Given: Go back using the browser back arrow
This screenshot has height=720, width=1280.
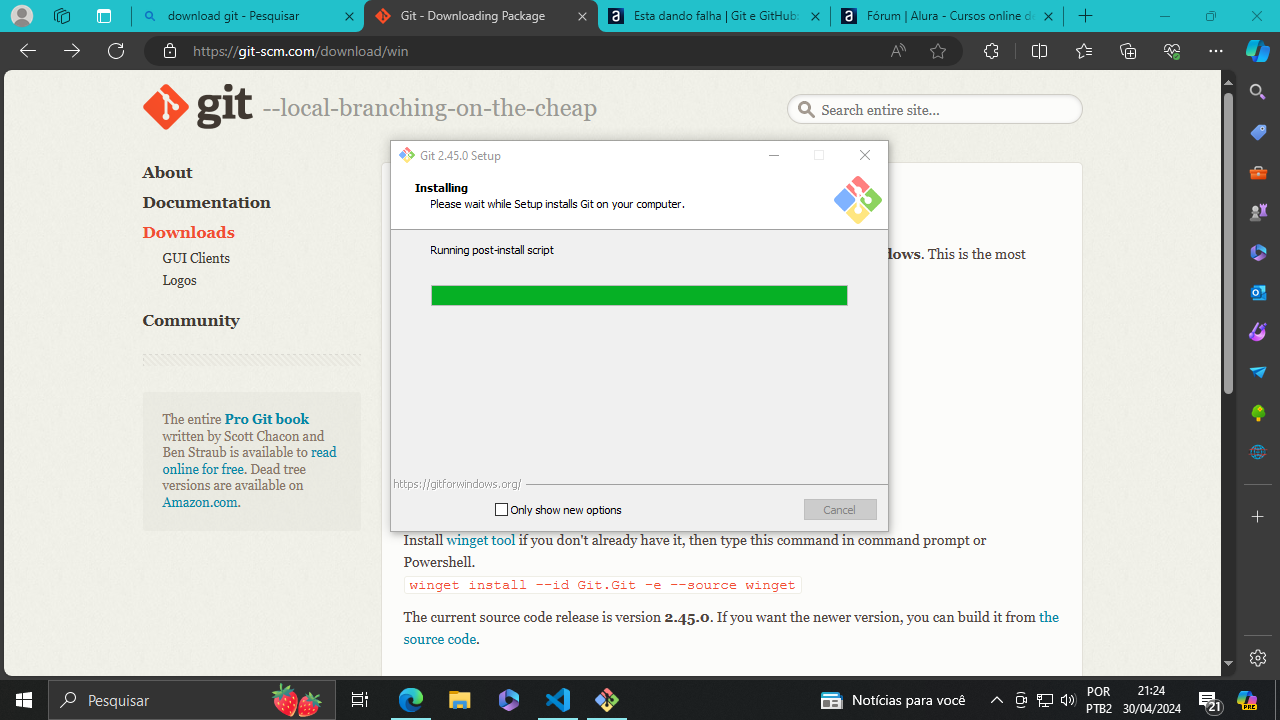Looking at the screenshot, I should 28,51.
